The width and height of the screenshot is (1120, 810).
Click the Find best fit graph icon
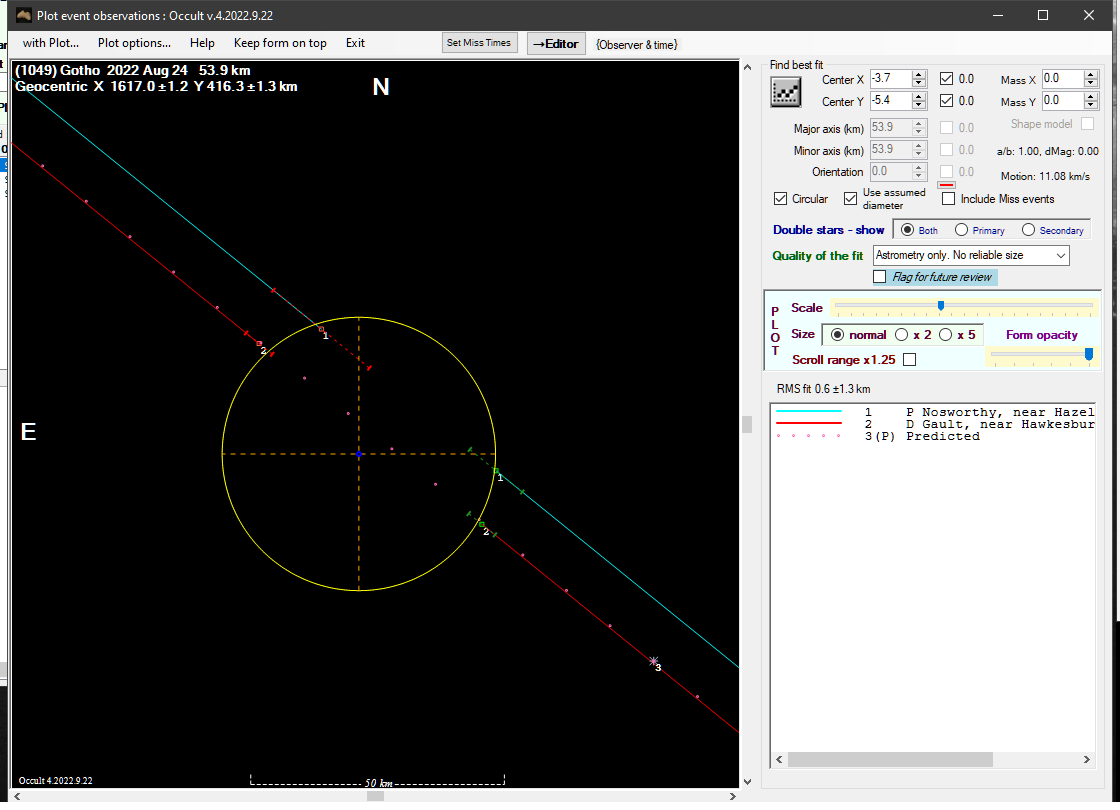pyautogui.click(x=785, y=92)
